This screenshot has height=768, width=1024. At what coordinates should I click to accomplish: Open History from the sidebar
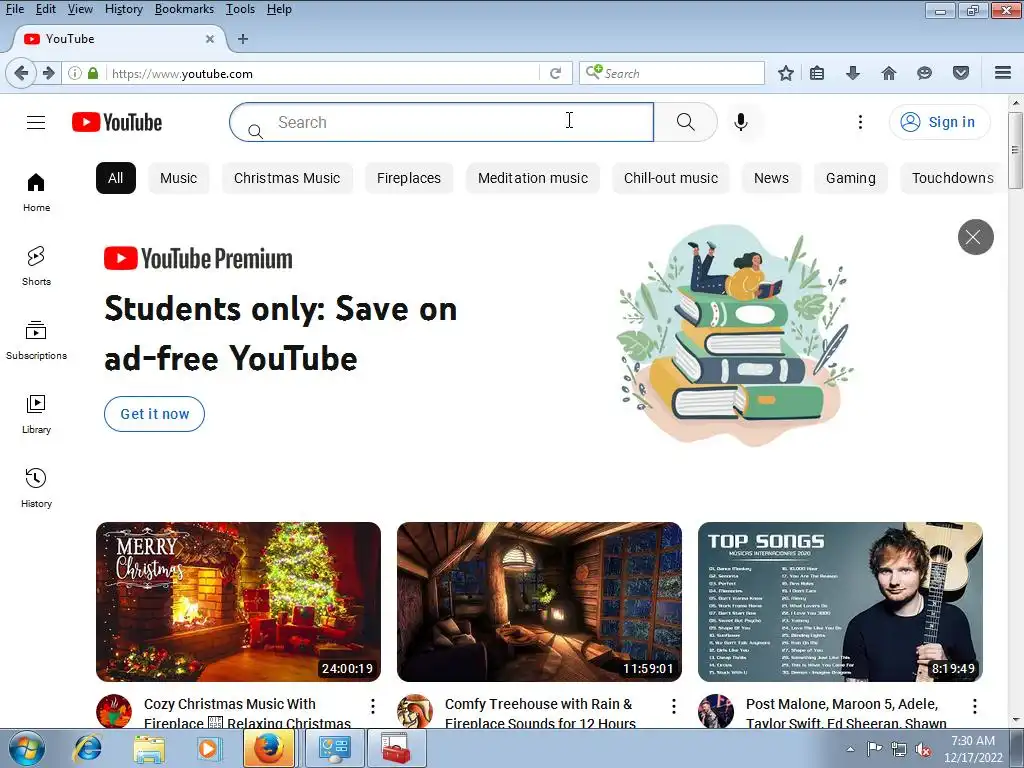(x=36, y=488)
